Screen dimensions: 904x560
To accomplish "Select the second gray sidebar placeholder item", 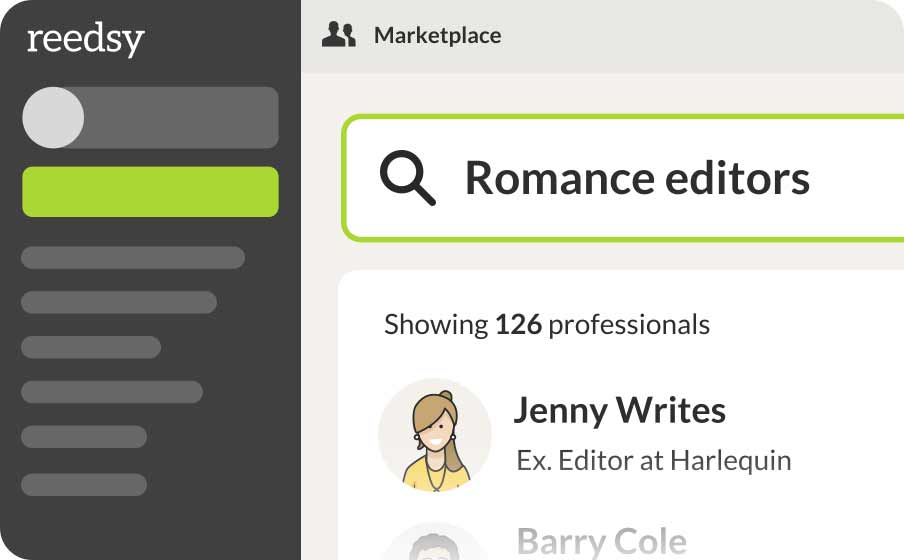I will [x=119, y=302].
